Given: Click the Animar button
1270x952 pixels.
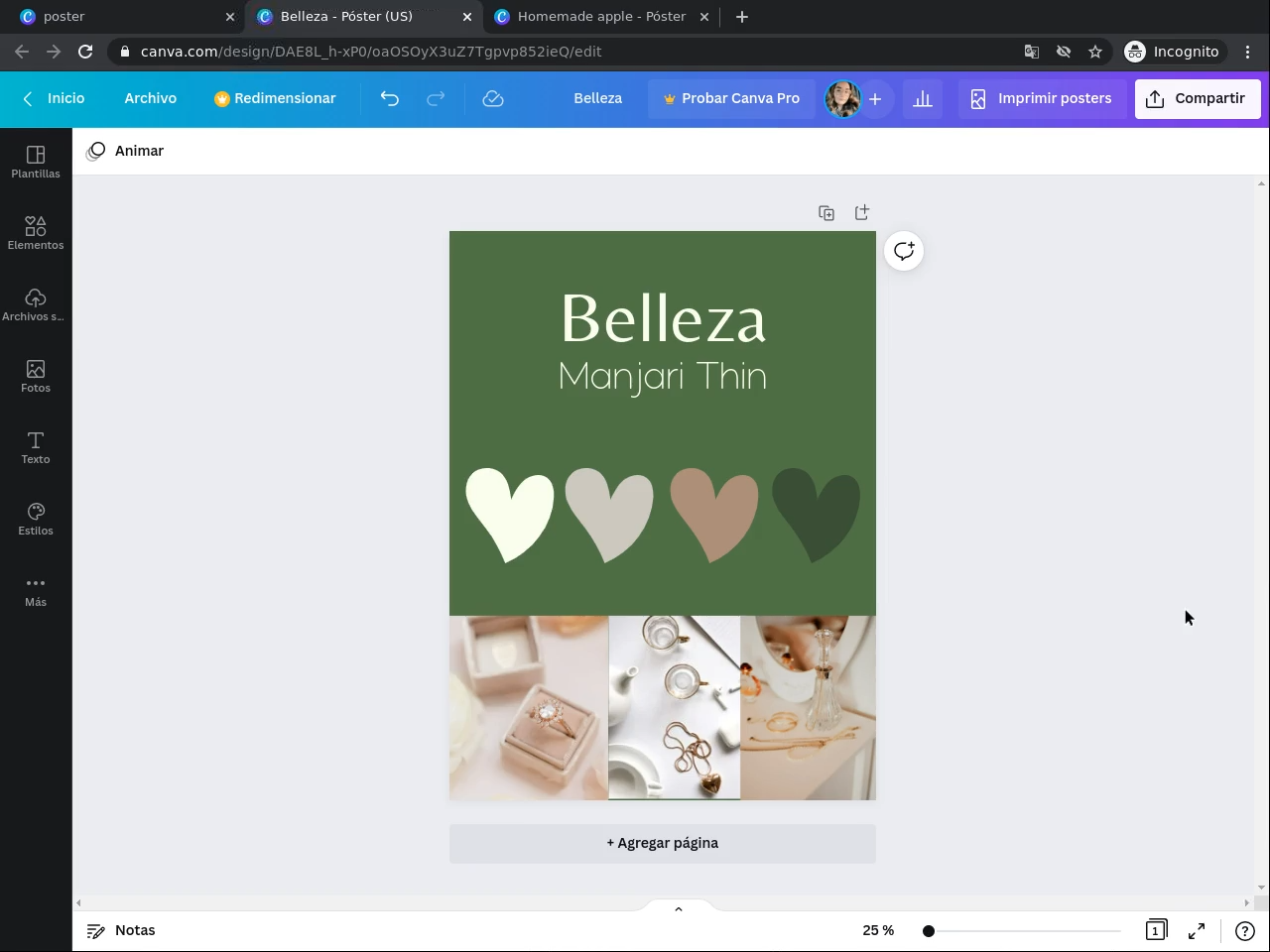Looking at the screenshot, I should click(126, 151).
